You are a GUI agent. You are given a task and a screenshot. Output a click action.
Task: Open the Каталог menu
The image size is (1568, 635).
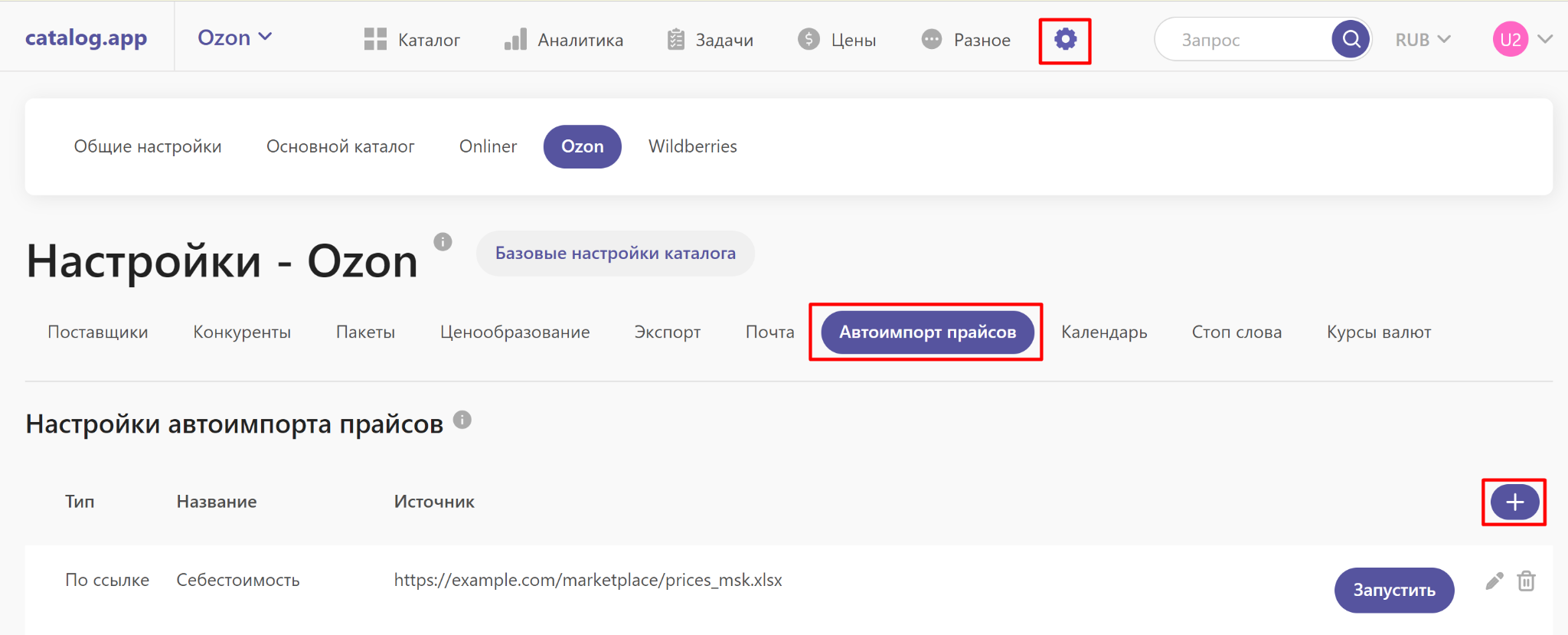click(x=412, y=40)
